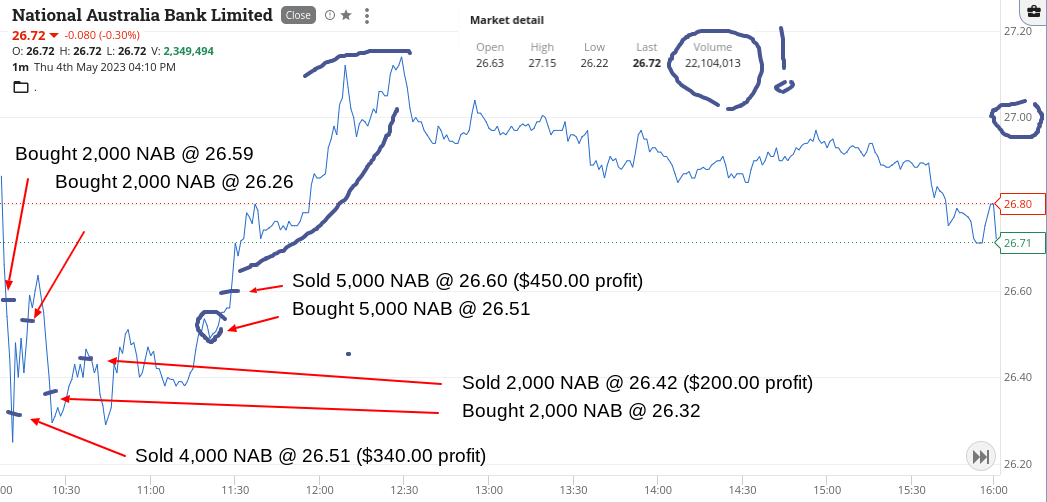The width and height of the screenshot is (1047, 502).
Task: Select the 'Sold 5,000 NAB @ 26.60' annotation
Action: [467, 281]
